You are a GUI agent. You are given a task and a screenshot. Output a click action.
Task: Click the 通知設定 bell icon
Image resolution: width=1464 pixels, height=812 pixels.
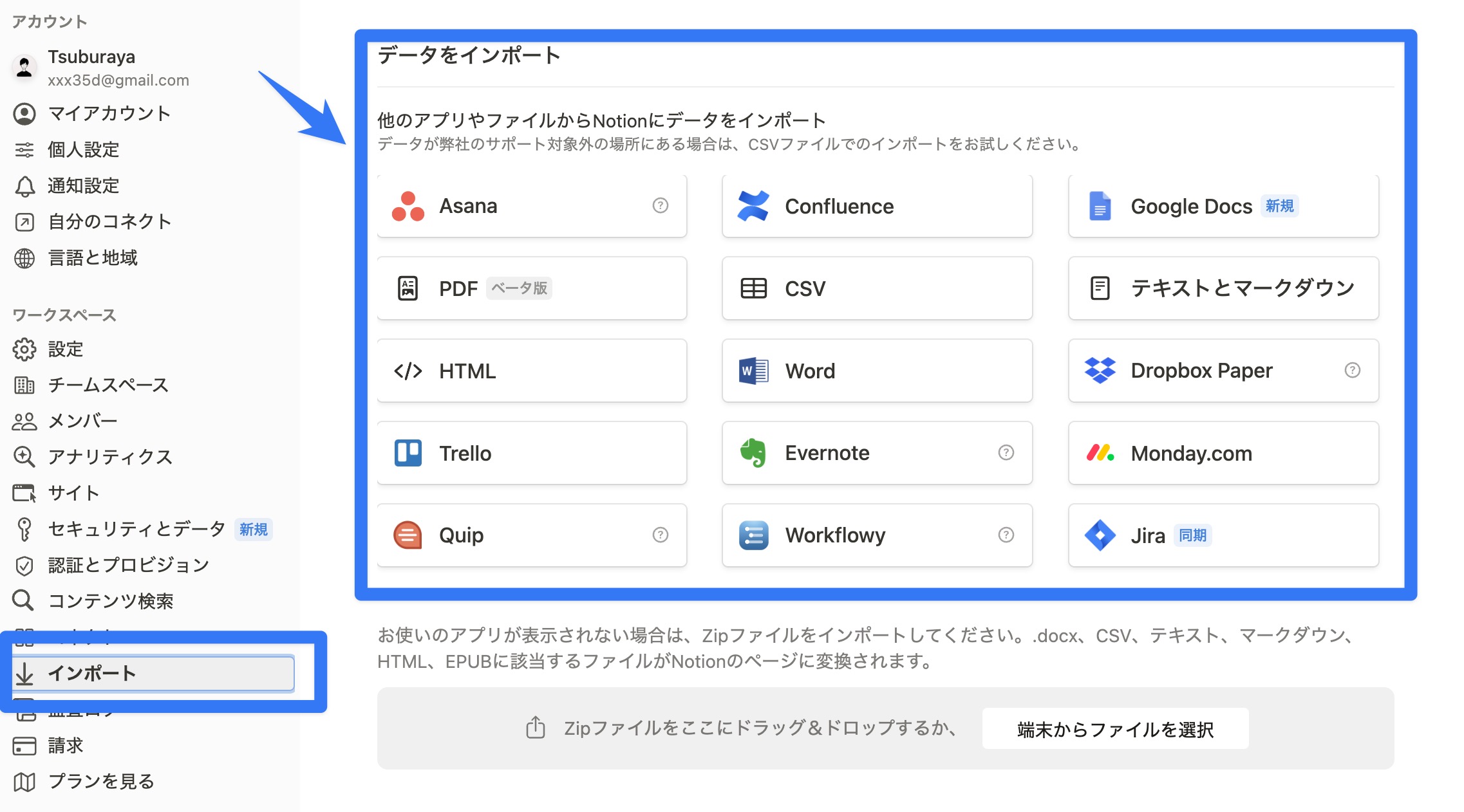tap(24, 186)
